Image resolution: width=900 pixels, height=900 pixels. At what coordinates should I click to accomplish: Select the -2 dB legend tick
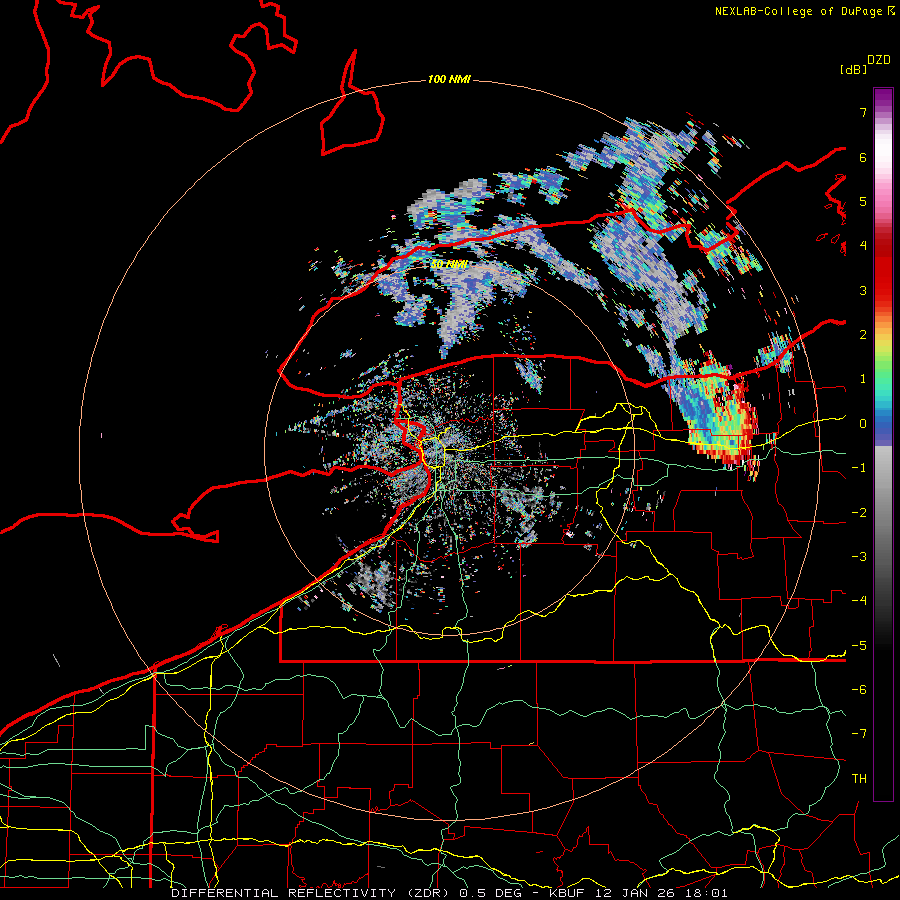point(859,513)
